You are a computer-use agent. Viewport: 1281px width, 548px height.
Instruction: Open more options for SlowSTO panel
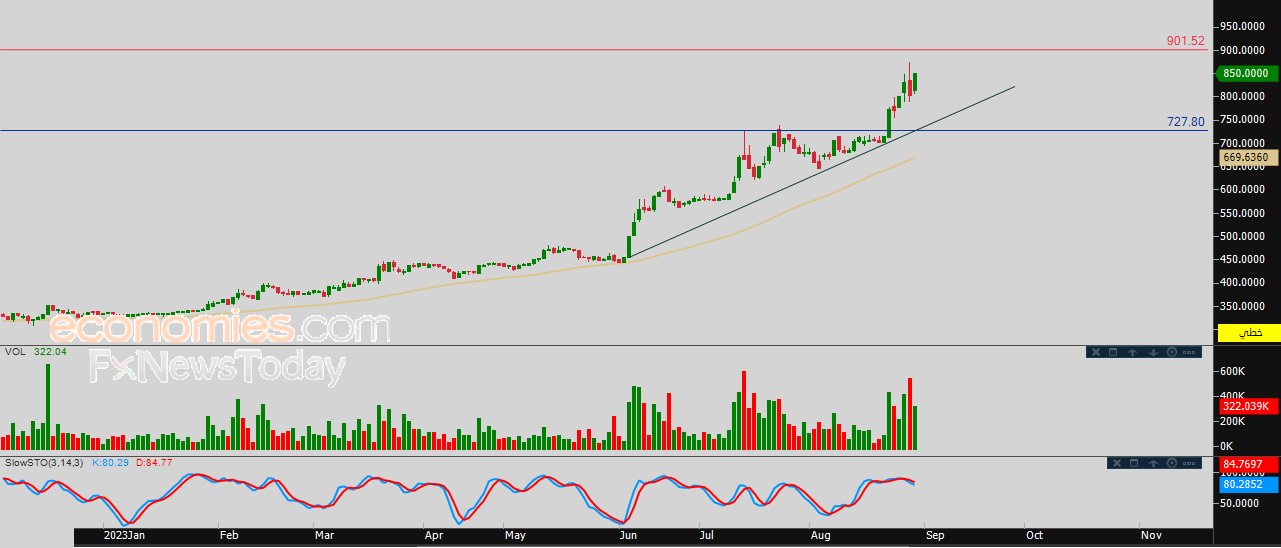click(1189, 463)
